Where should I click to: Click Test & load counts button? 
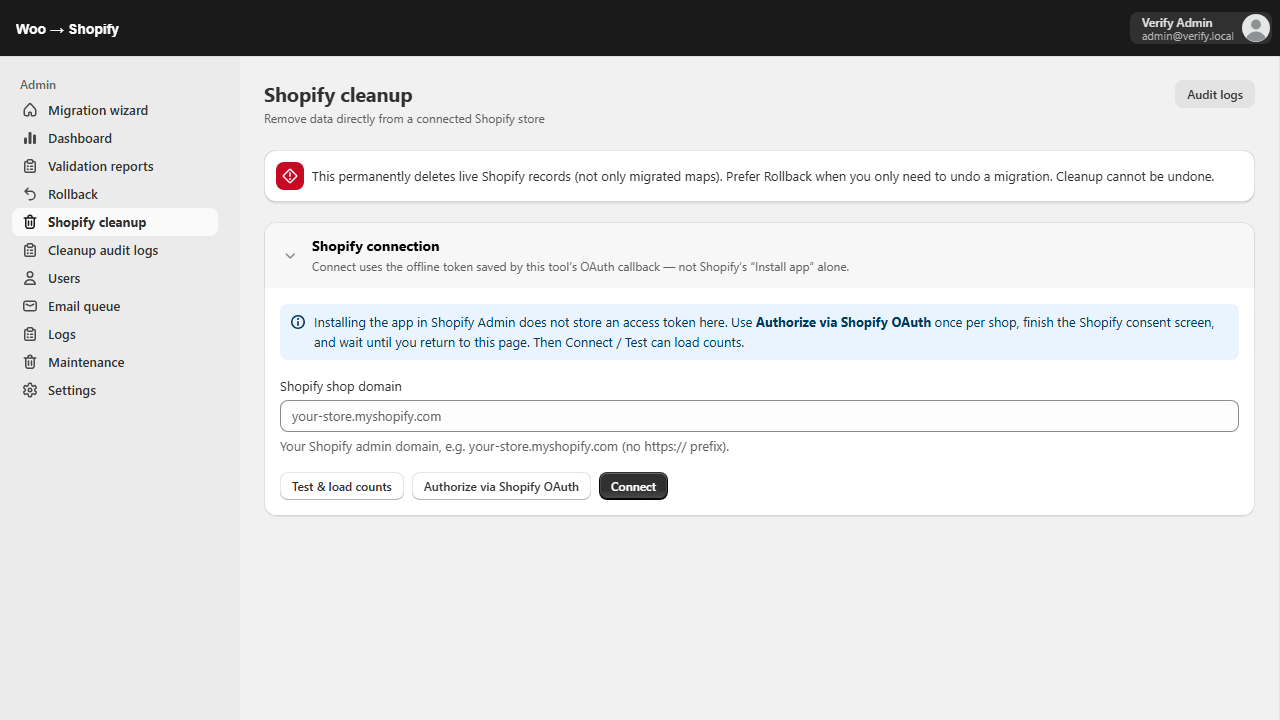pos(342,487)
